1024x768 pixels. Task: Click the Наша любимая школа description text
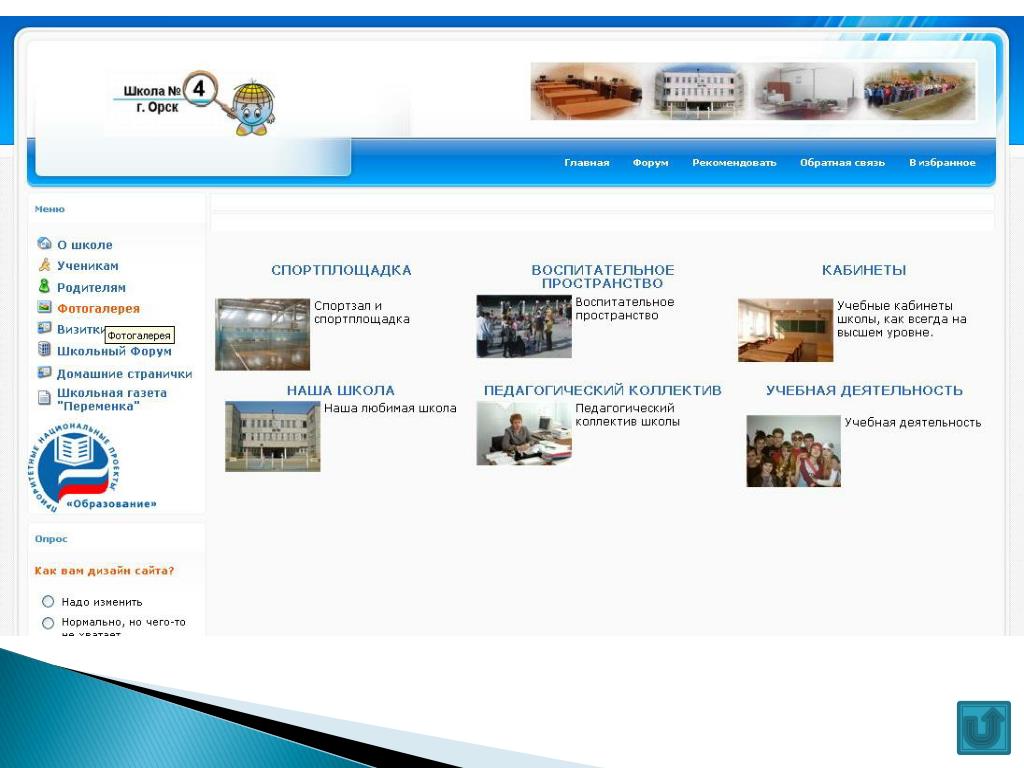(x=390, y=408)
